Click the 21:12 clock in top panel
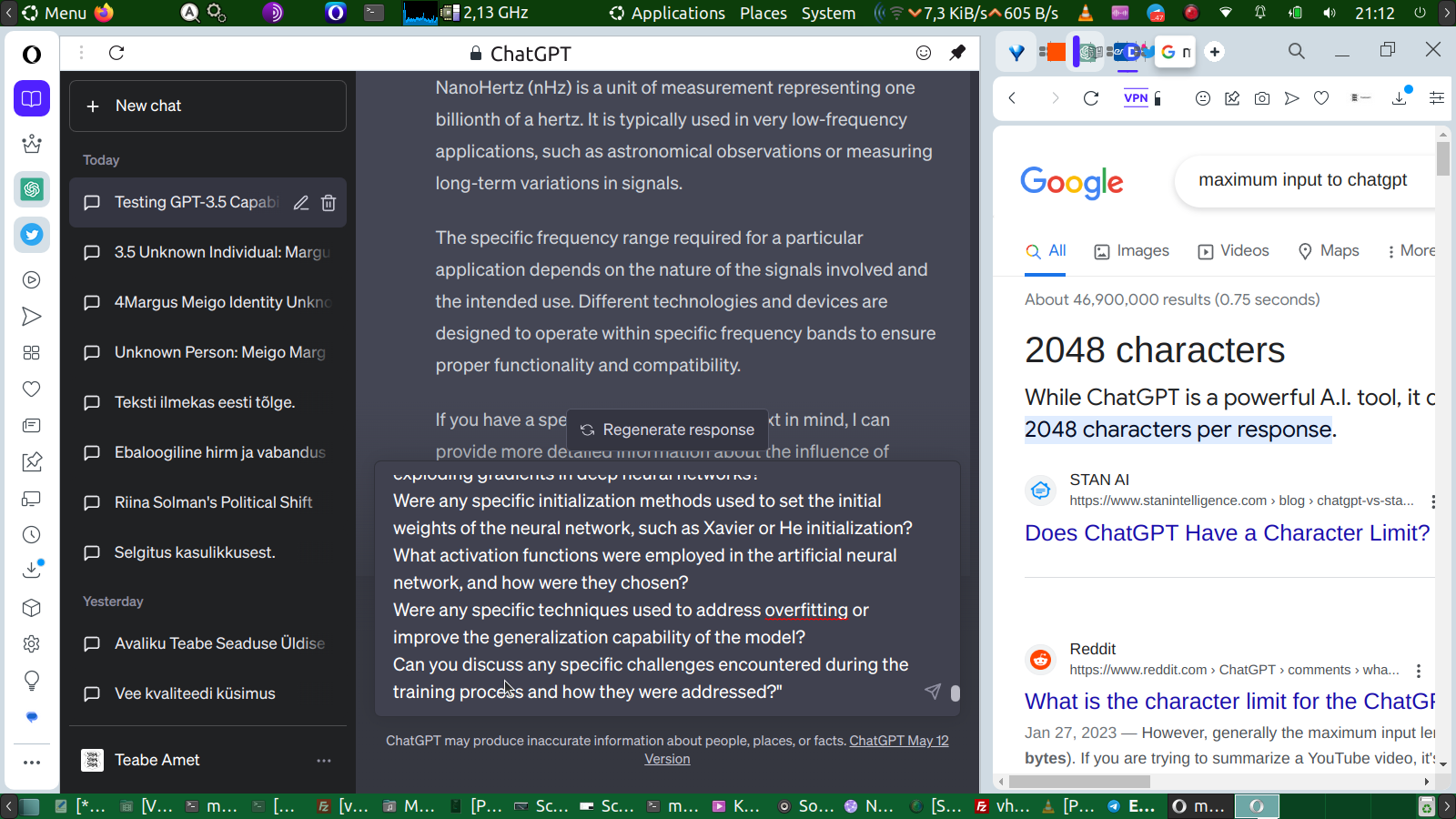The height and width of the screenshot is (819, 1456). pyautogui.click(x=1375, y=13)
